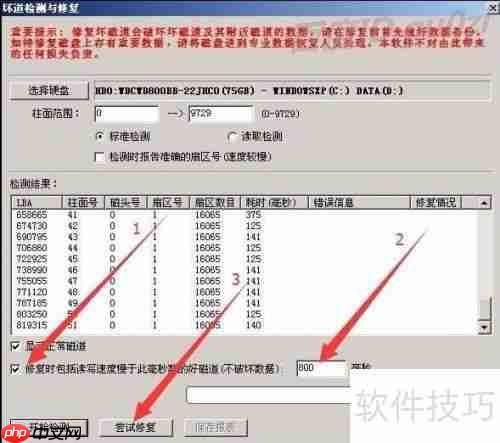Enable 检测时报告准确的扇区号 checkbox
The width and height of the screenshot is (500, 443).
[100, 157]
